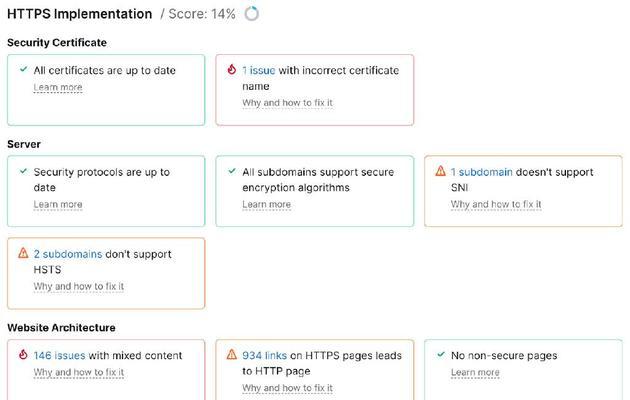Click 'Learn more' under secure encryption algorithms
Viewport: 630px width, 400px height.
click(266, 204)
